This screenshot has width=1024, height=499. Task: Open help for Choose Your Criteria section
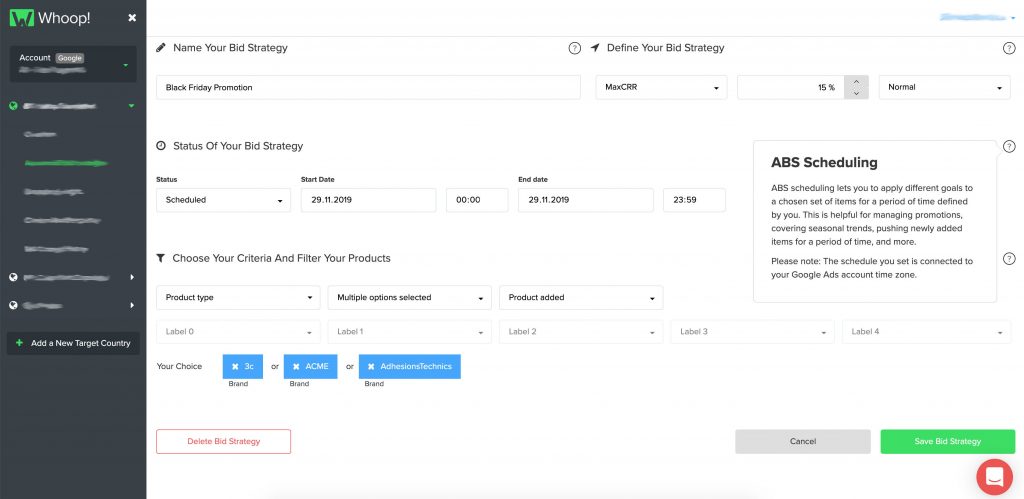tap(1009, 259)
